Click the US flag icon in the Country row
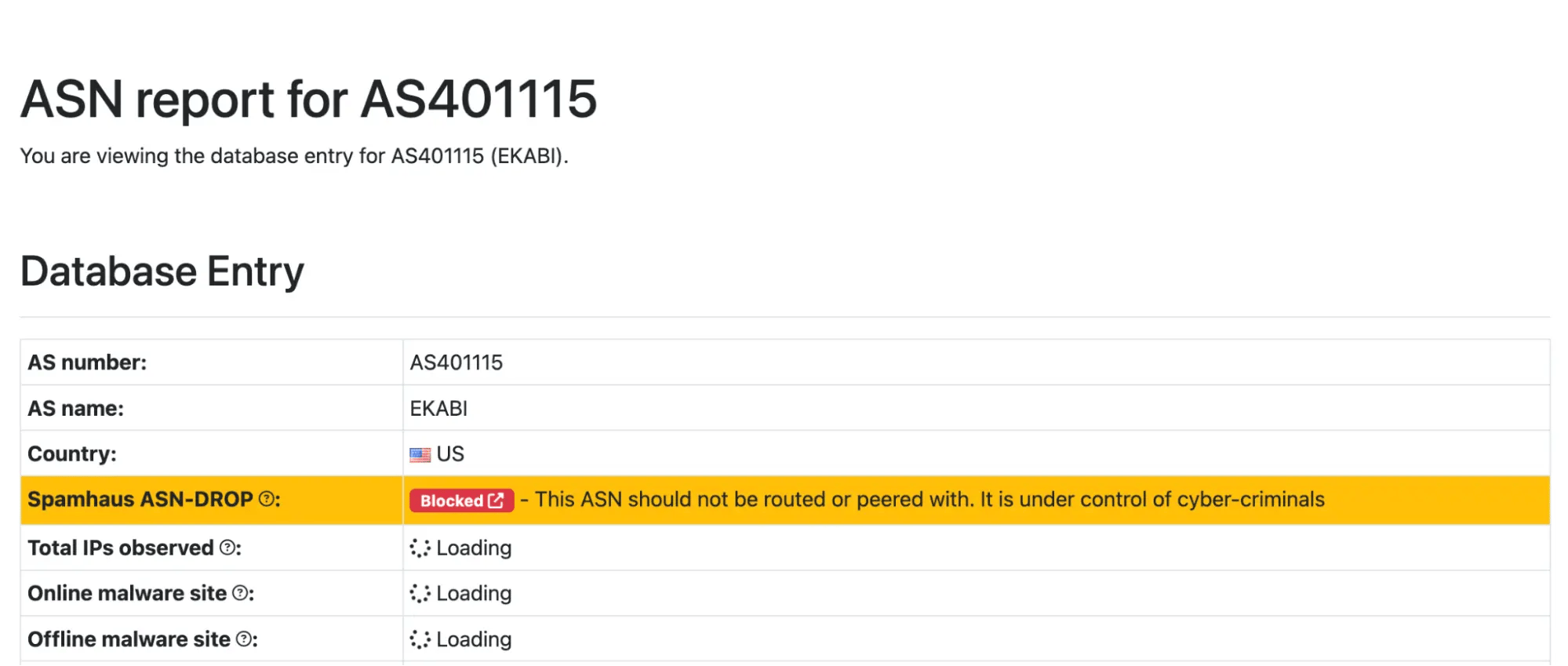The image size is (1568, 666). pos(420,453)
